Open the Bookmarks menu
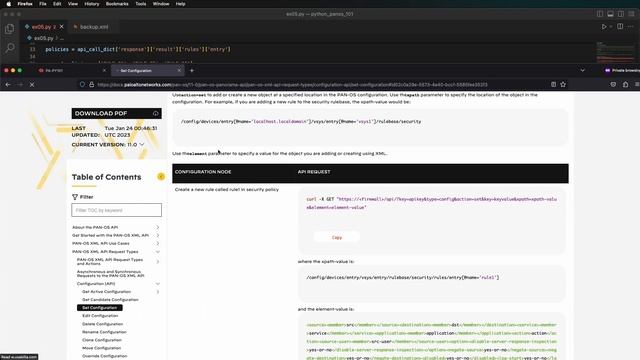Screen dimensions: 640x360 click(x=117, y=4)
